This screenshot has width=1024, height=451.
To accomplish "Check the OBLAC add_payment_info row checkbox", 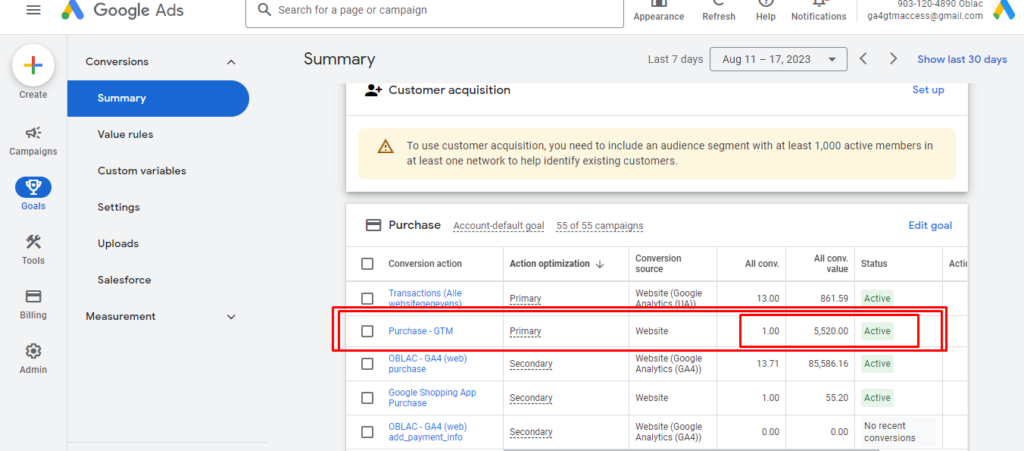I will click(x=368, y=431).
